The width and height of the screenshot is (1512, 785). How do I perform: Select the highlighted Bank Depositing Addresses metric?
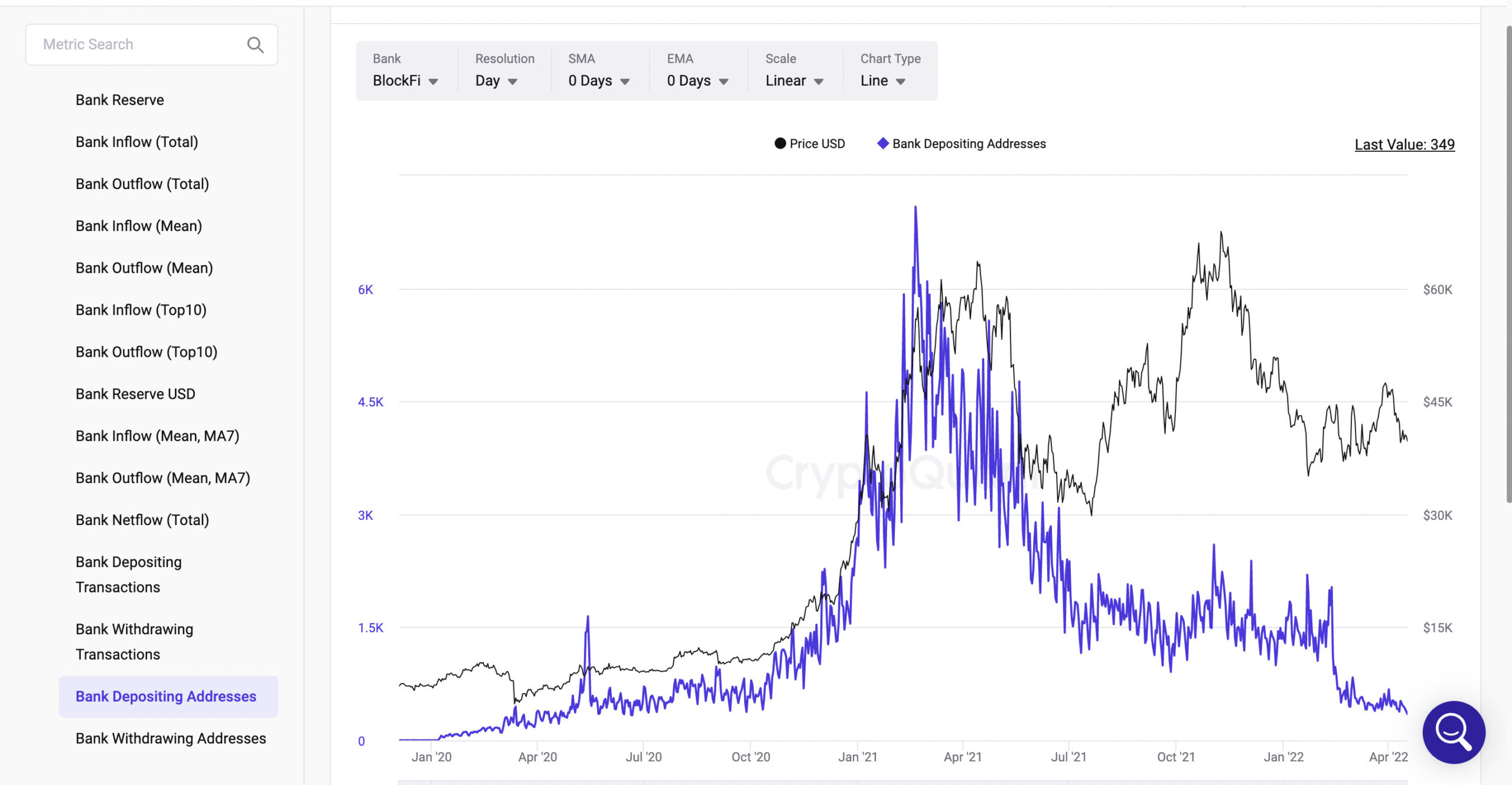168,696
